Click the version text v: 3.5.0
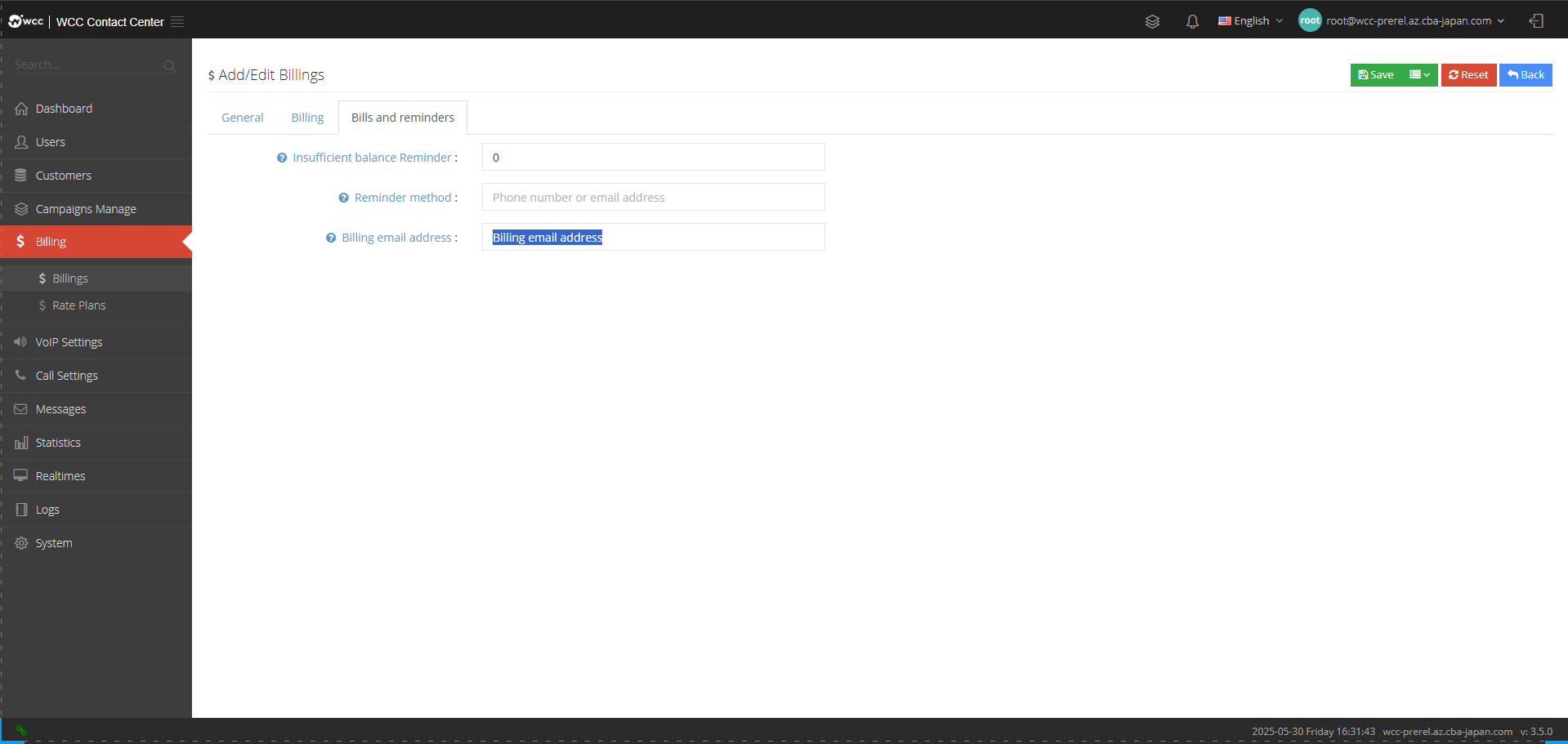Viewport: 1568px width, 744px height. pyautogui.click(x=1536, y=732)
